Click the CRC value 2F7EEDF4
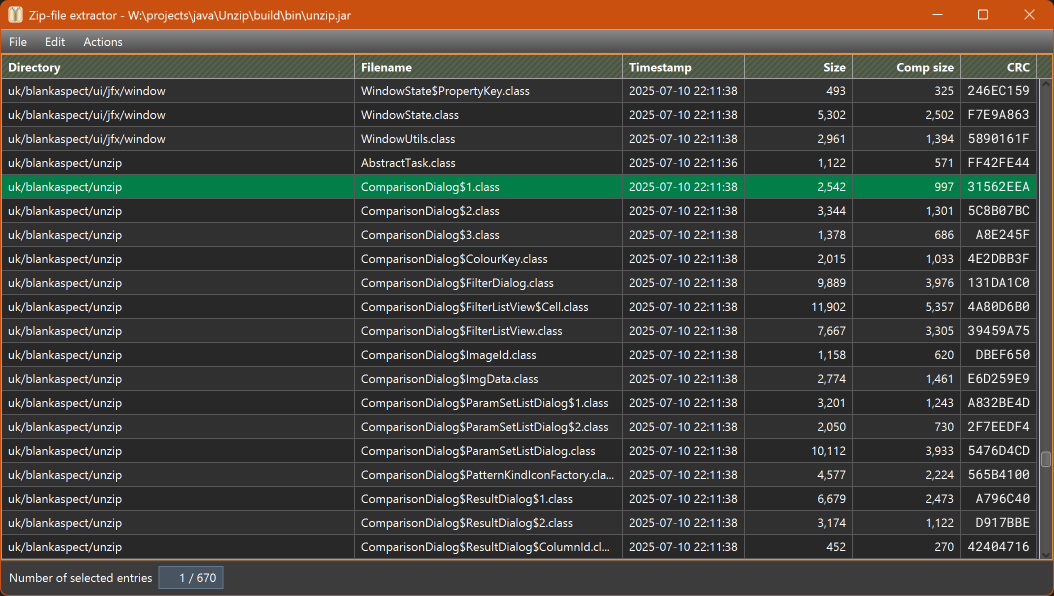This screenshot has width=1054, height=596. (998, 427)
